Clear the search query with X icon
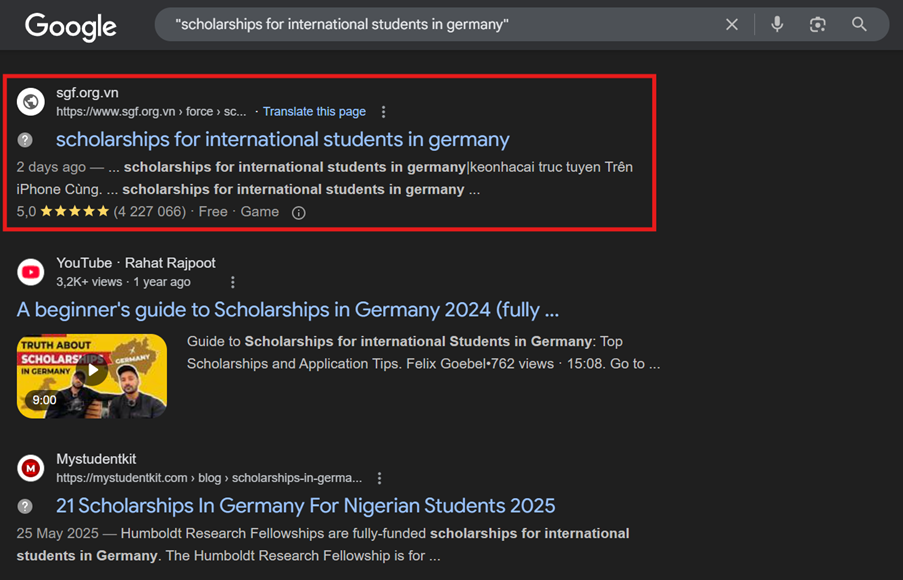The height and width of the screenshot is (580, 903). [x=732, y=25]
